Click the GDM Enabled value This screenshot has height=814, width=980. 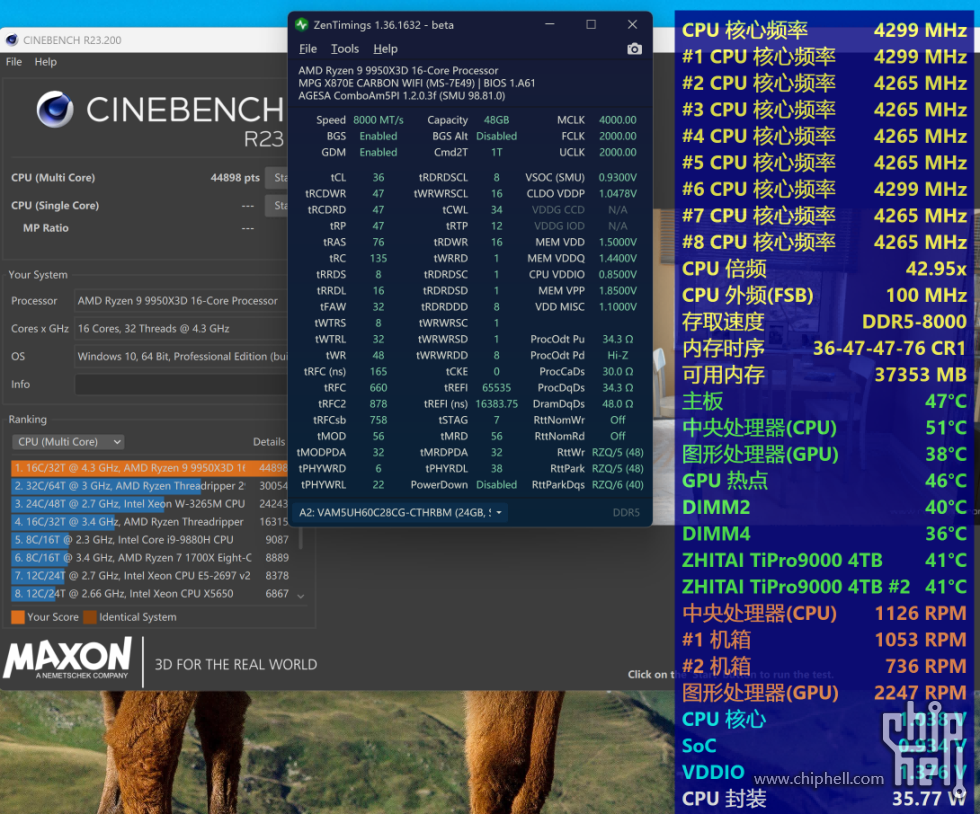point(378,152)
